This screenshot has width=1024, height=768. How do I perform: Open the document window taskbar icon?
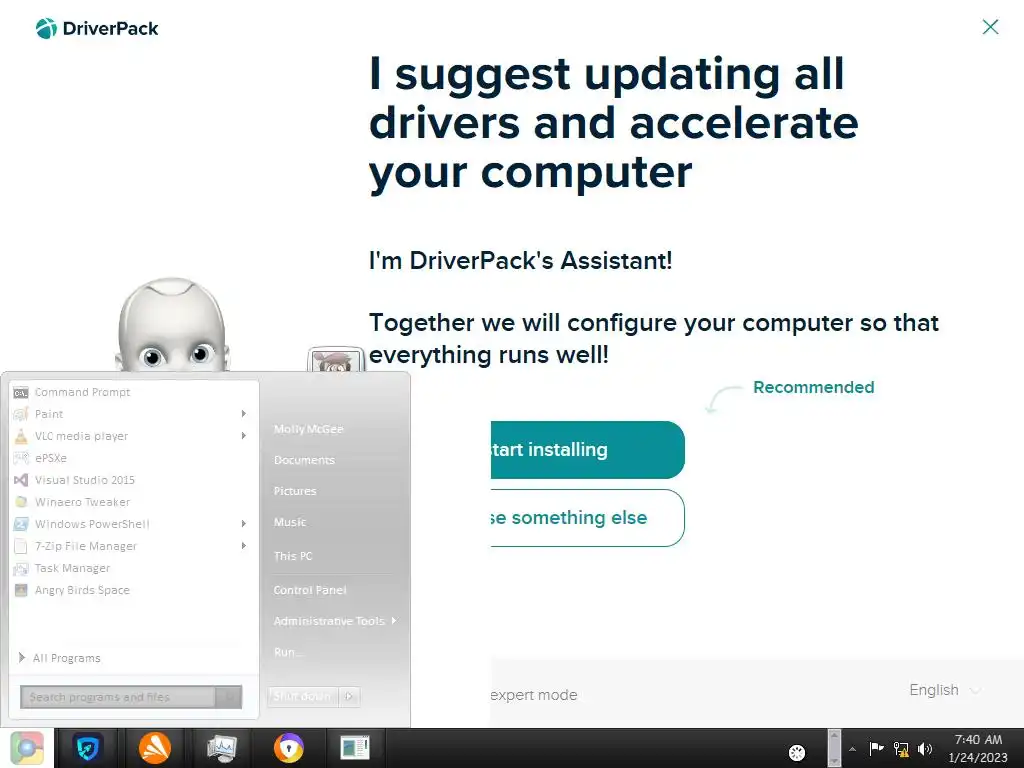point(355,748)
